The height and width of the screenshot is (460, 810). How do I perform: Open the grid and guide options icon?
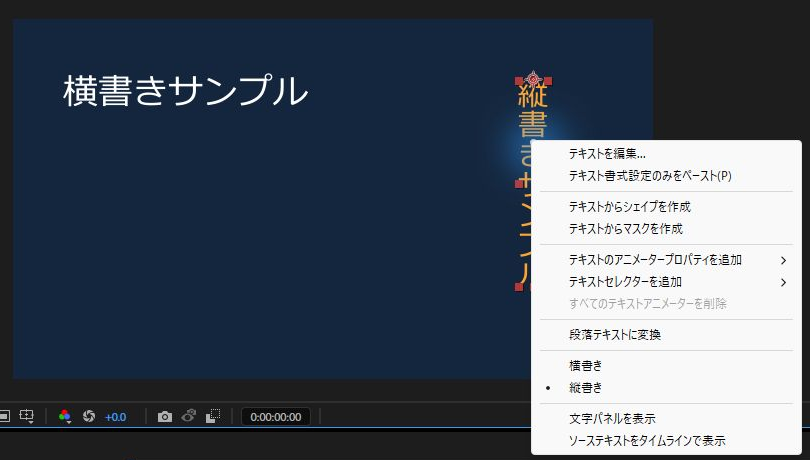pos(26,416)
